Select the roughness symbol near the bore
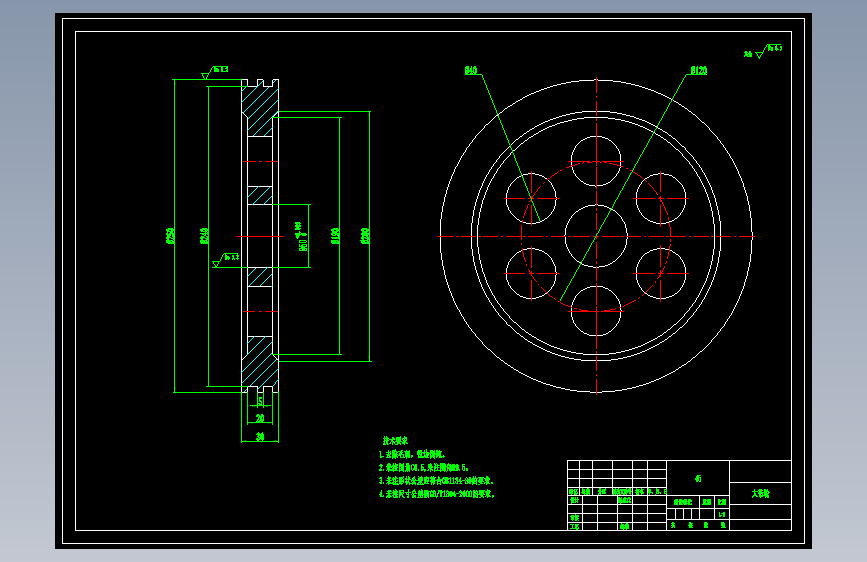 coord(226,260)
